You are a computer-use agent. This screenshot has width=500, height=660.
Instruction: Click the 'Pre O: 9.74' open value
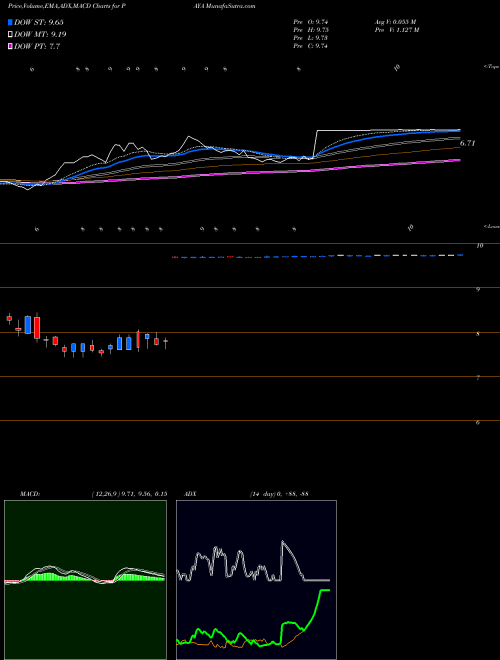click(311, 21)
